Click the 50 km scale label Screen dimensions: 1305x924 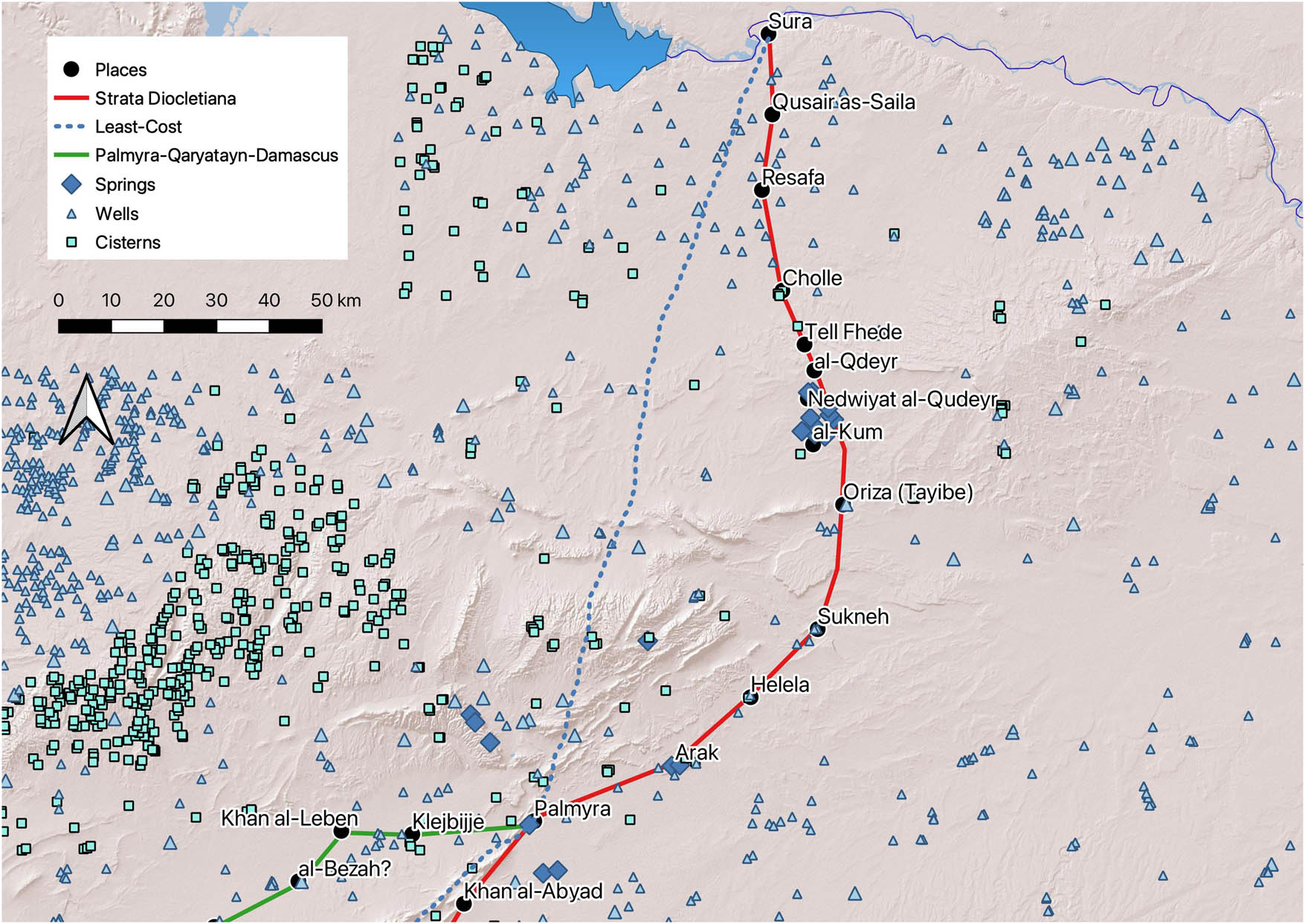click(335, 300)
